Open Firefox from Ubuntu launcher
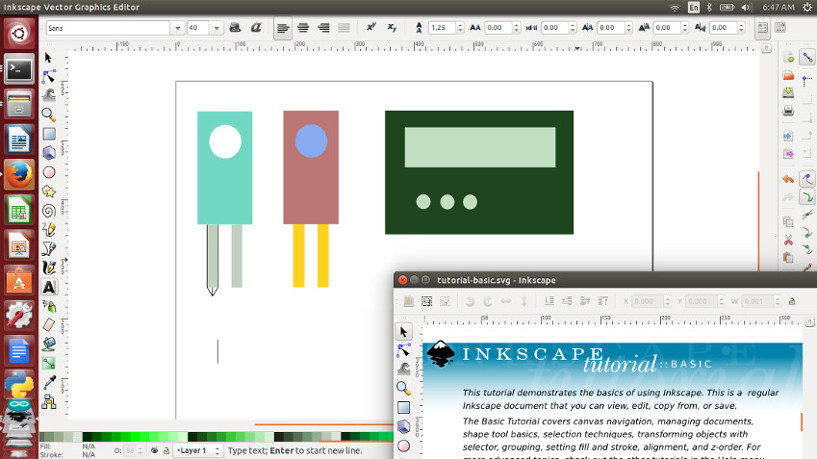 19,175
